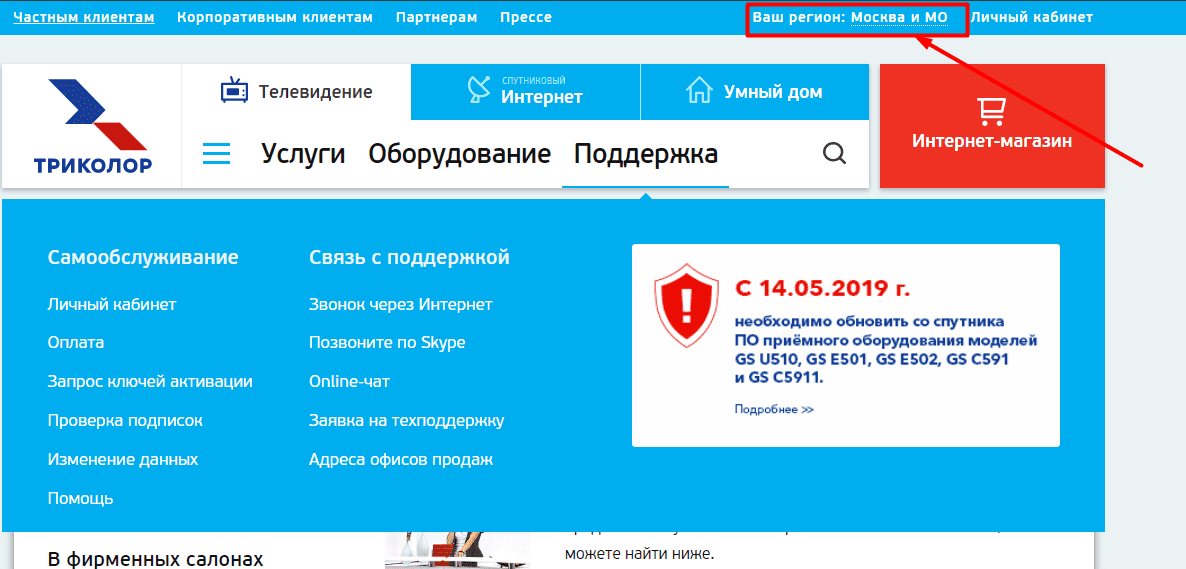Open Адреса офисов продаж
The height and width of the screenshot is (569, 1186).
[x=401, y=459]
